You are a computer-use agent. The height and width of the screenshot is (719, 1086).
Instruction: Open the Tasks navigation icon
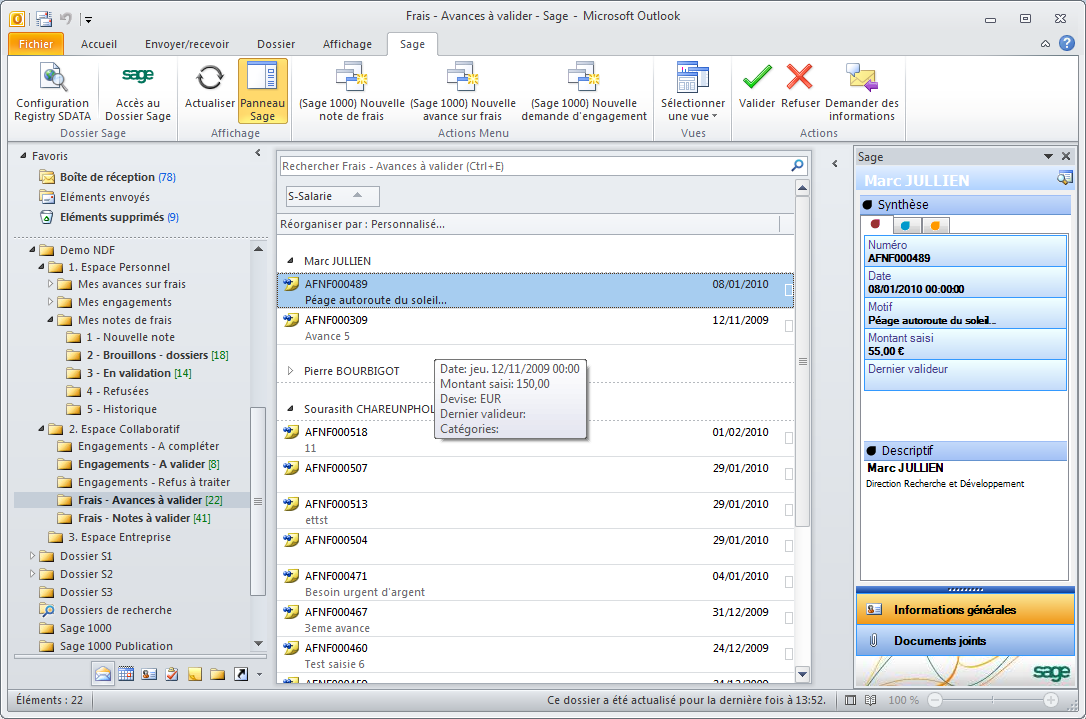172,673
